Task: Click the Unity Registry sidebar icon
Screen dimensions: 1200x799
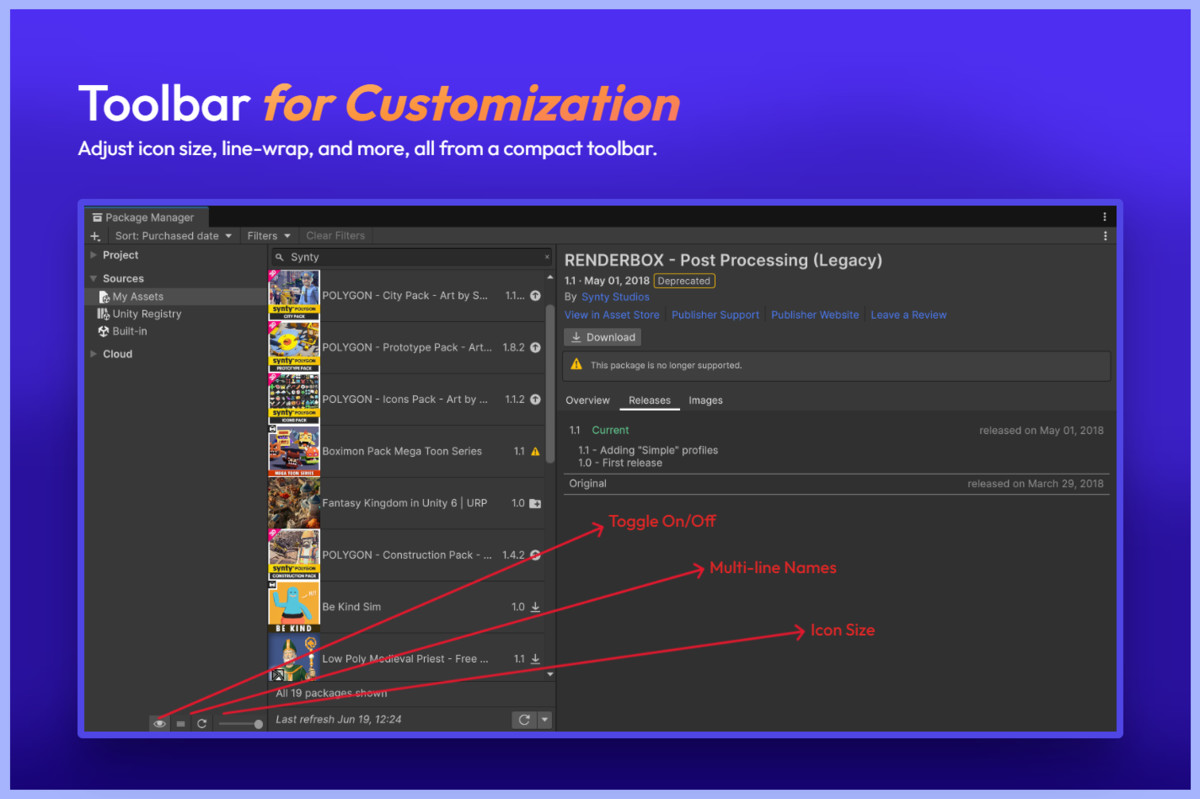Action: pos(103,314)
